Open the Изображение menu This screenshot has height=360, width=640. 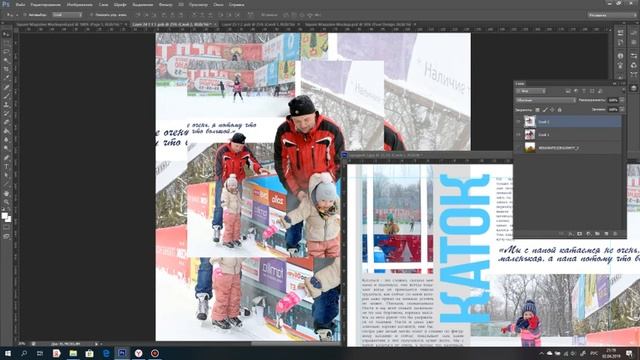point(80,5)
